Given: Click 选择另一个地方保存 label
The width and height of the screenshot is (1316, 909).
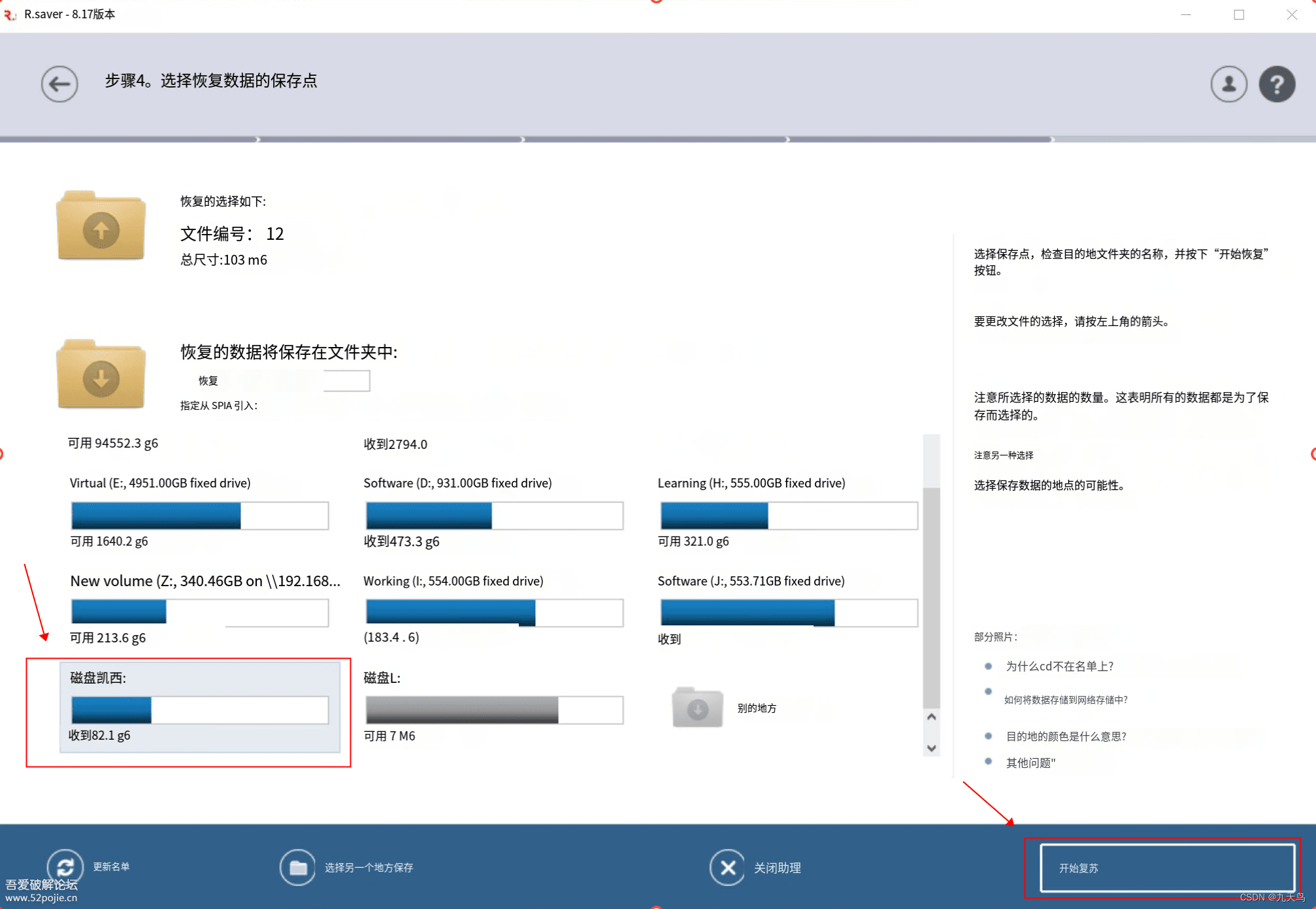Looking at the screenshot, I should coord(369,867).
